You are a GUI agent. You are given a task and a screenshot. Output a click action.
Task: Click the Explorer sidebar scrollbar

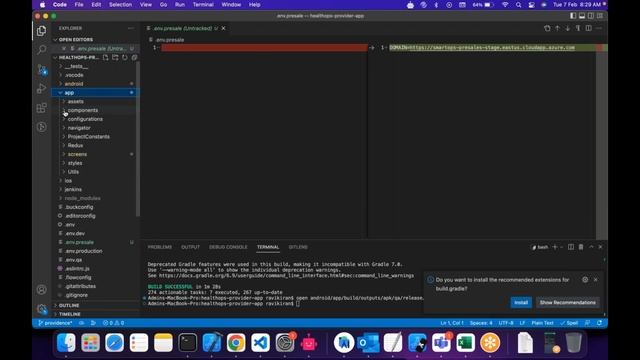point(138,139)
